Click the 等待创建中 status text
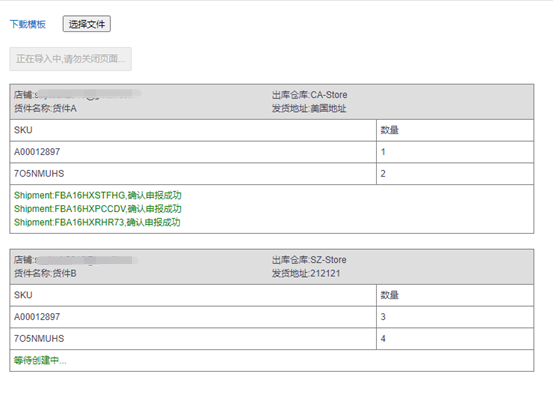The height and width of the screenshot is (407, 553). 40,360
